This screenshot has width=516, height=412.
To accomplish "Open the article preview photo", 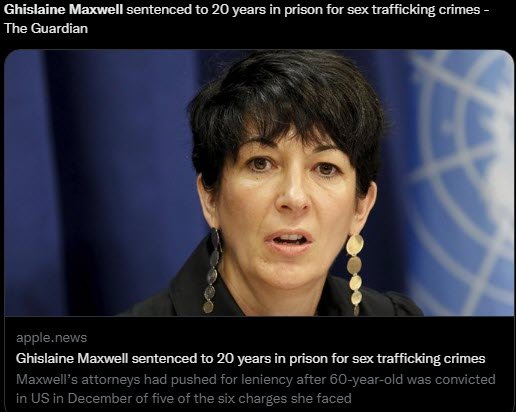I will (x=259, y=183).
